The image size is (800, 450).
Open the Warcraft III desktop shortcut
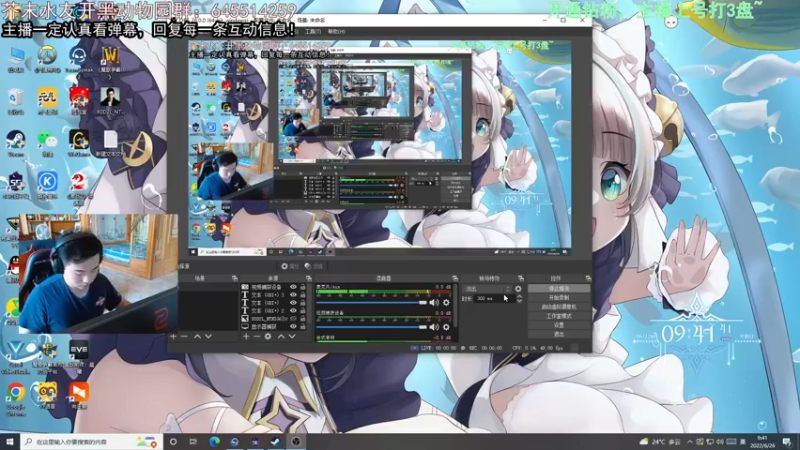coord(110,59)
